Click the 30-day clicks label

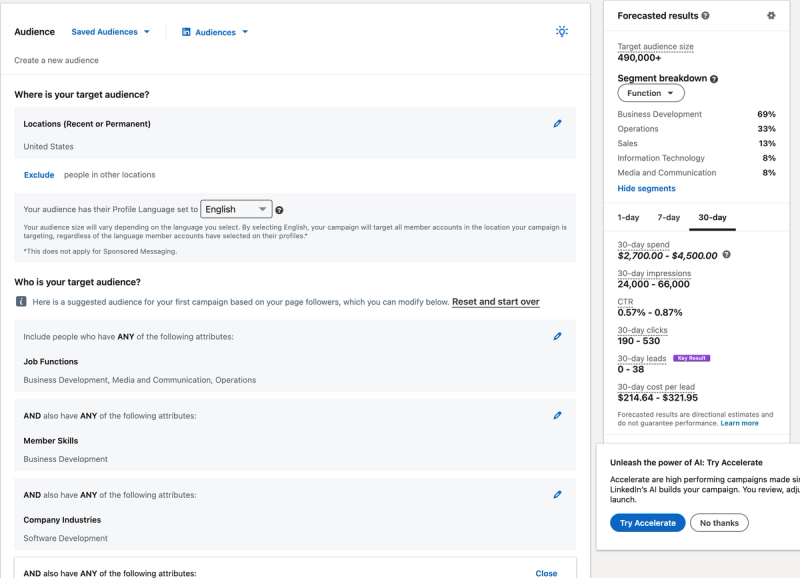pyautogui.click(x=642, y=330)
